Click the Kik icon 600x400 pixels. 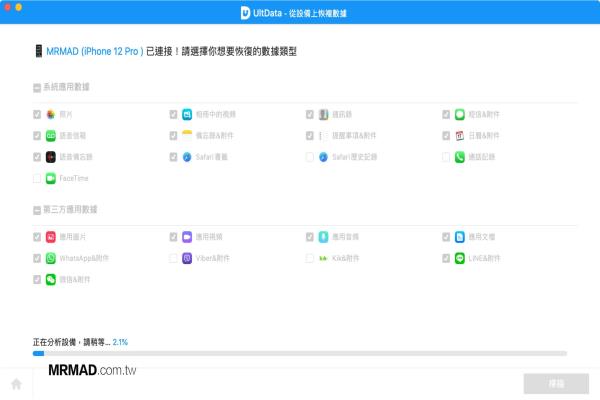[x=323, y=258]
